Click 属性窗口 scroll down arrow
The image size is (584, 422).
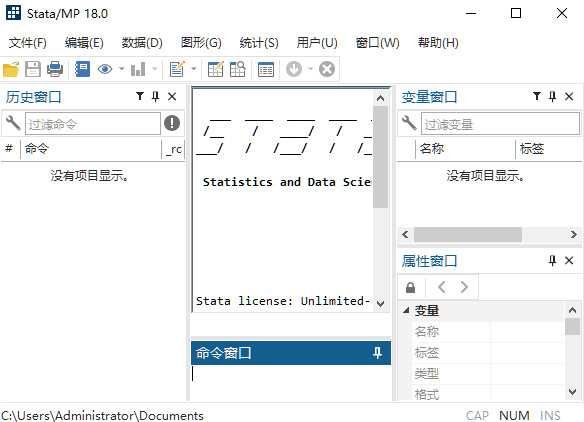(x=572, y=392)
